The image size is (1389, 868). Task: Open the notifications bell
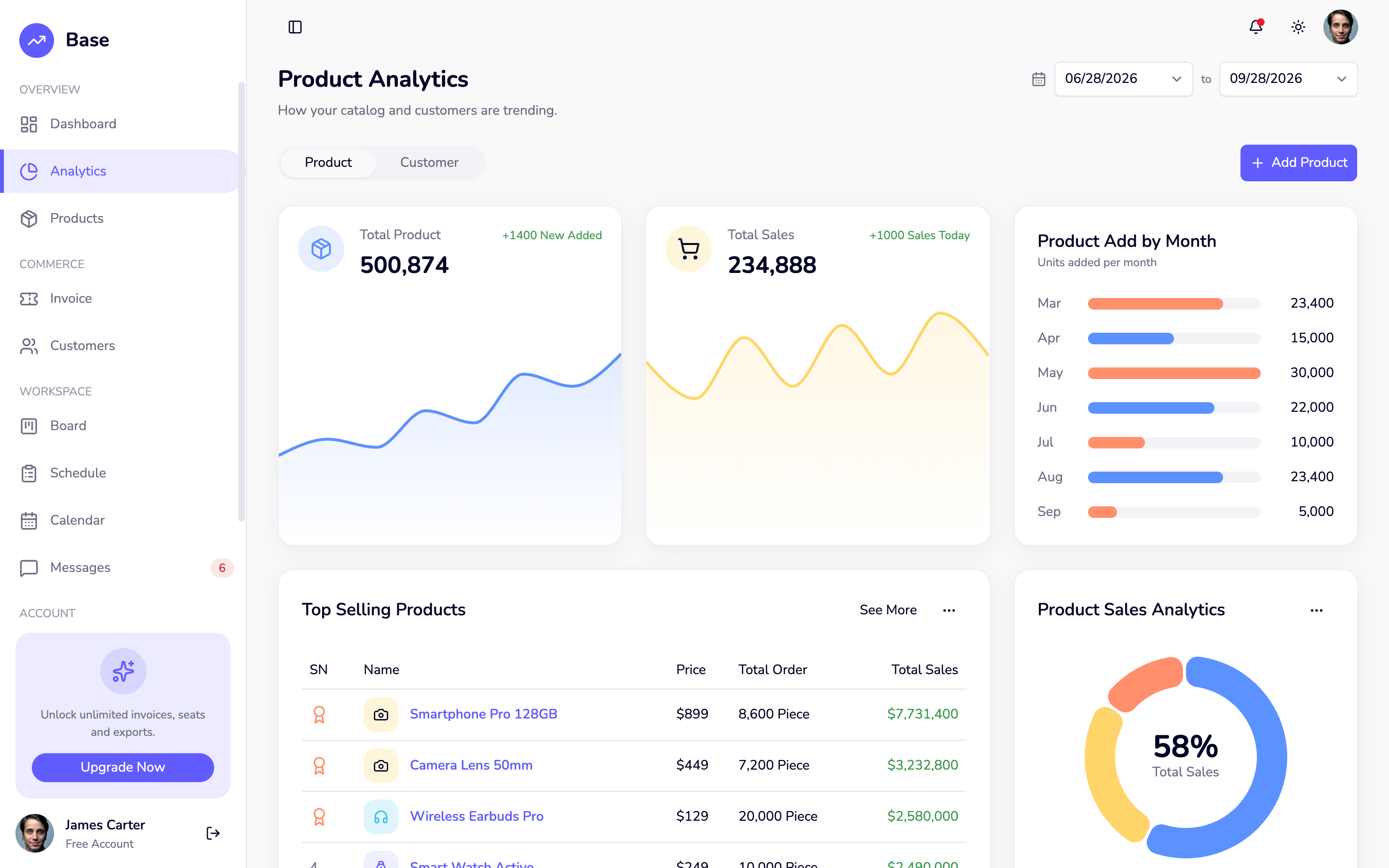click(x=1256, y=27)
